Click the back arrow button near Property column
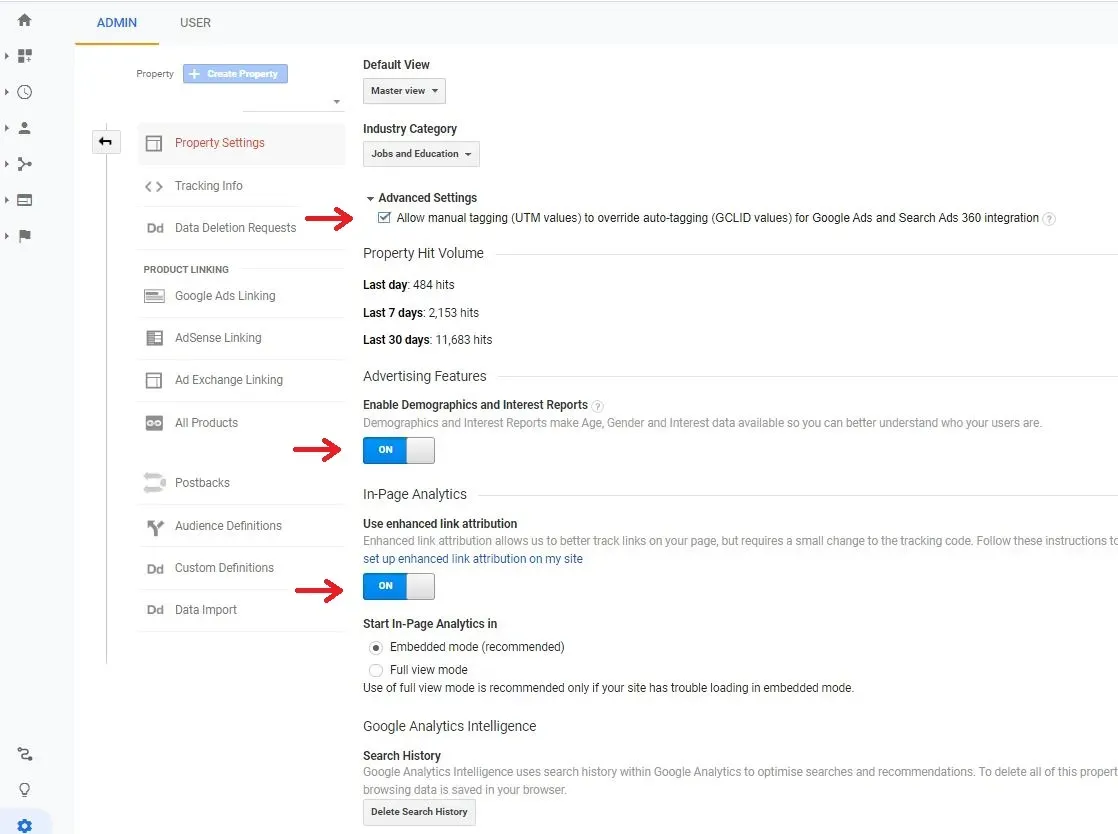1118x834 pixels. 106,142
